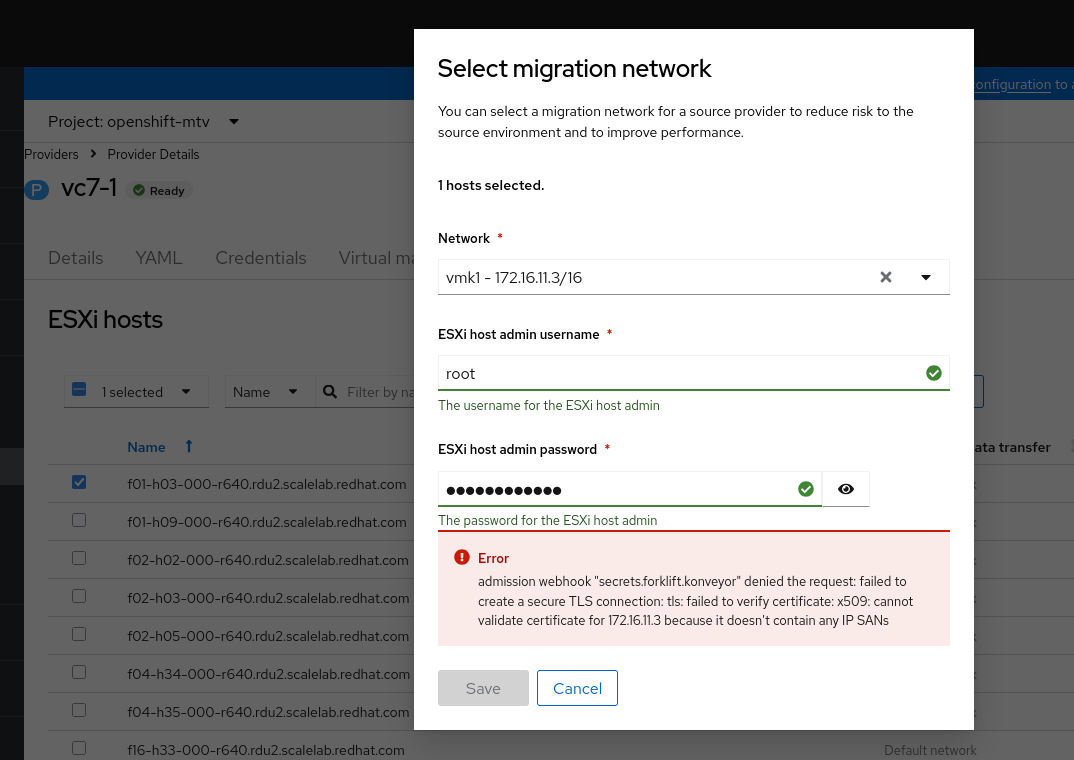This screenshot has width=1074, height=760.
Task: Select host f01-h09-000-r640 checkbox
Action: [79, 520]
